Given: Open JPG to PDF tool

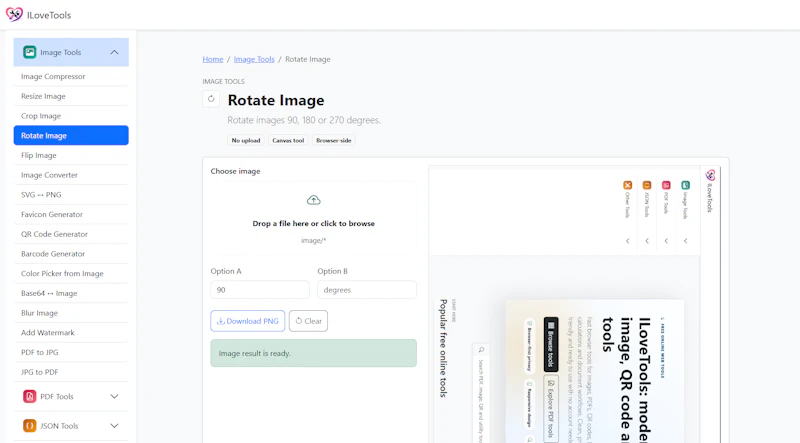Looking at the screenshot, I should [71, 372].
